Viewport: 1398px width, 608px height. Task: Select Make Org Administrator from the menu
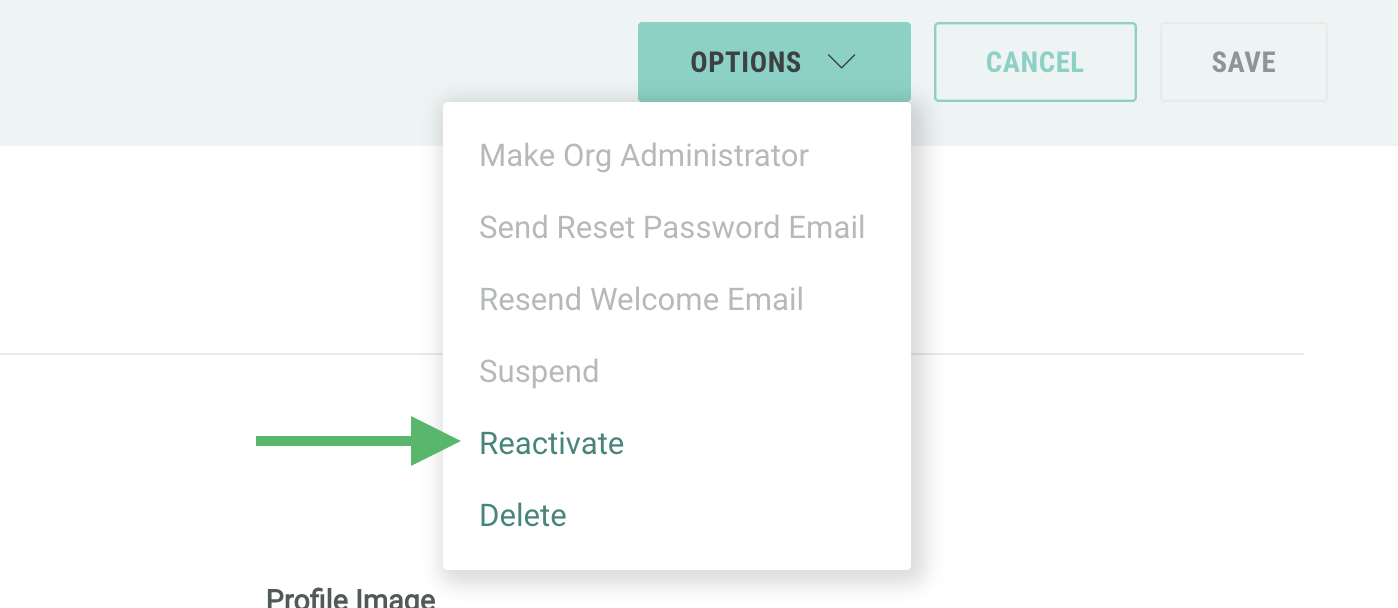tap(644, 155)
